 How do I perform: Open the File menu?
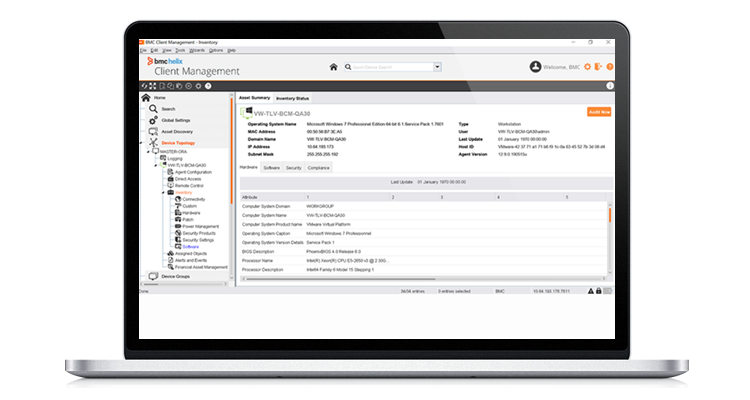click(143, 50)
